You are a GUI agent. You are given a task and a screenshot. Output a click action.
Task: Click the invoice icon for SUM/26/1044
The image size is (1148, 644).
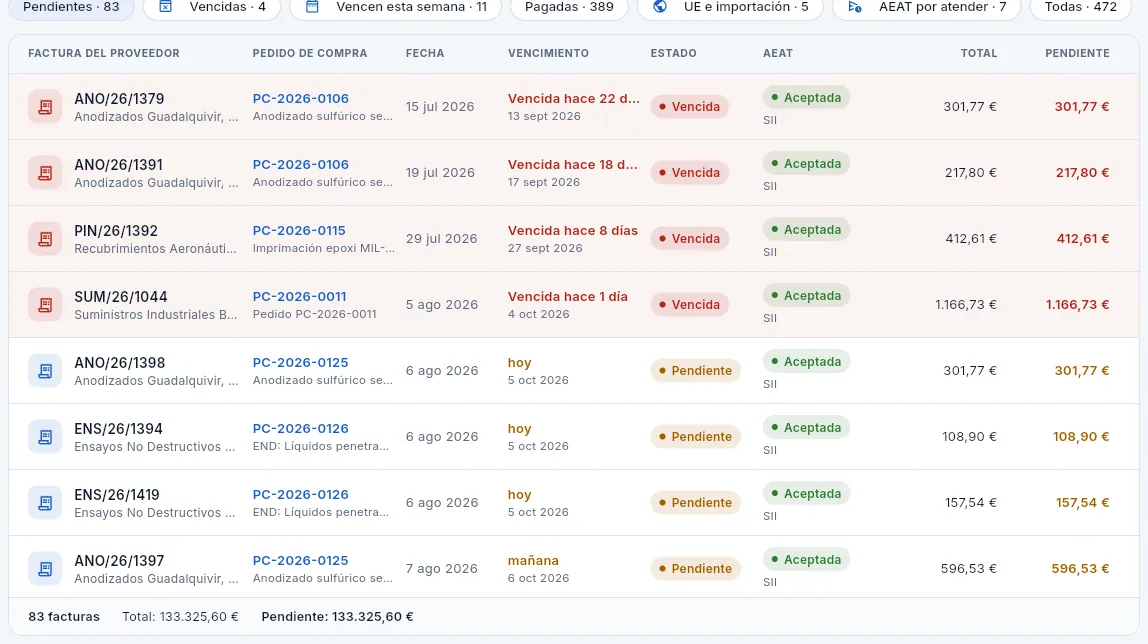pyautogui.click(x=45, y=304)
